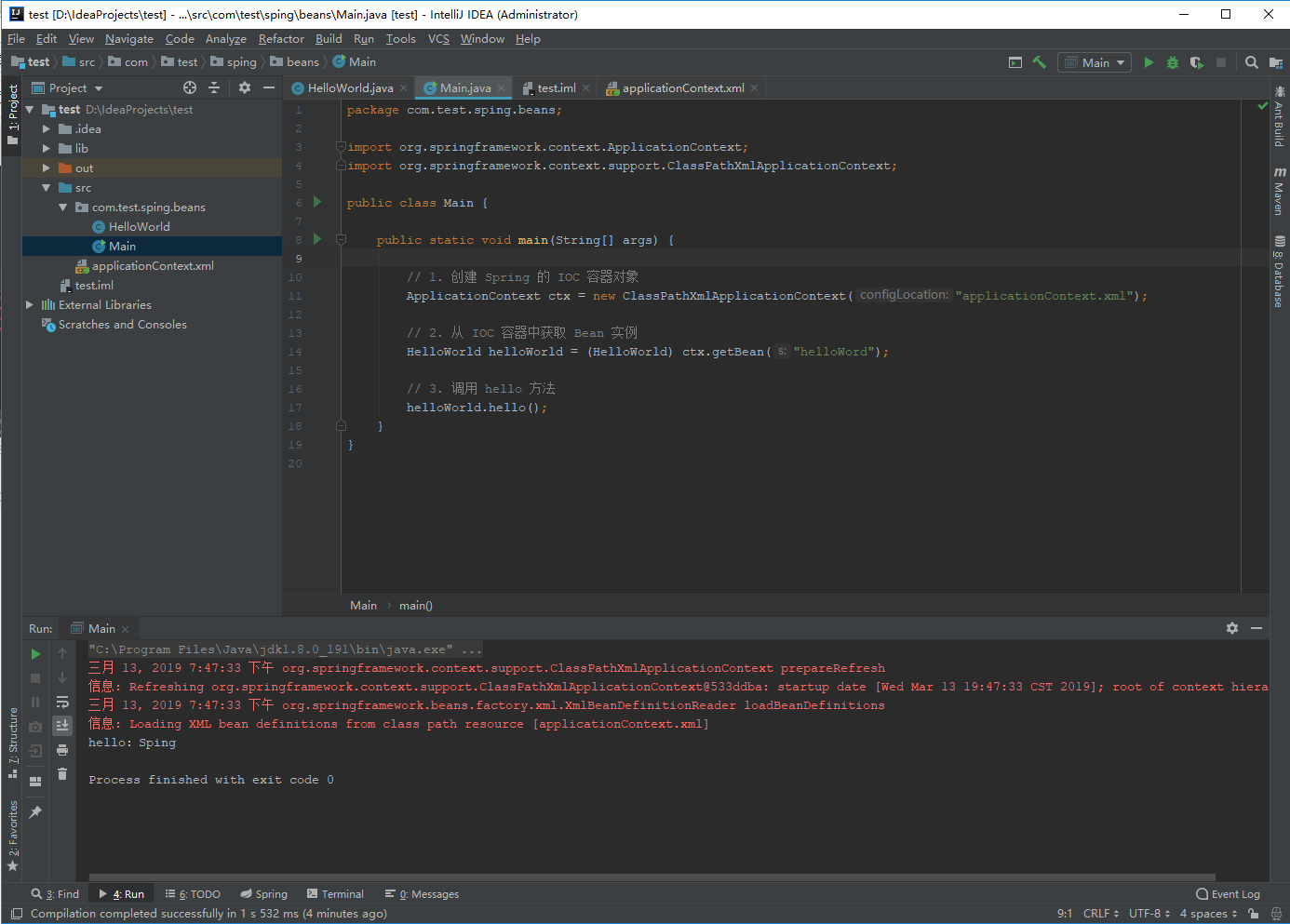Open the VCS menu

[438, 39]
